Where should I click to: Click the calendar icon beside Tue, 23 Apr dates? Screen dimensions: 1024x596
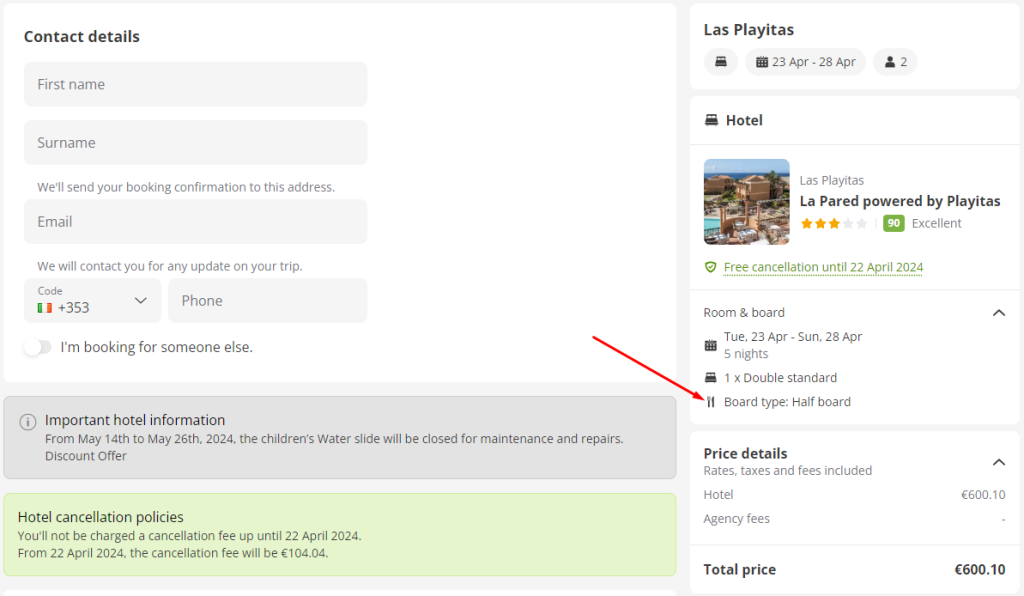pos(711,345)
